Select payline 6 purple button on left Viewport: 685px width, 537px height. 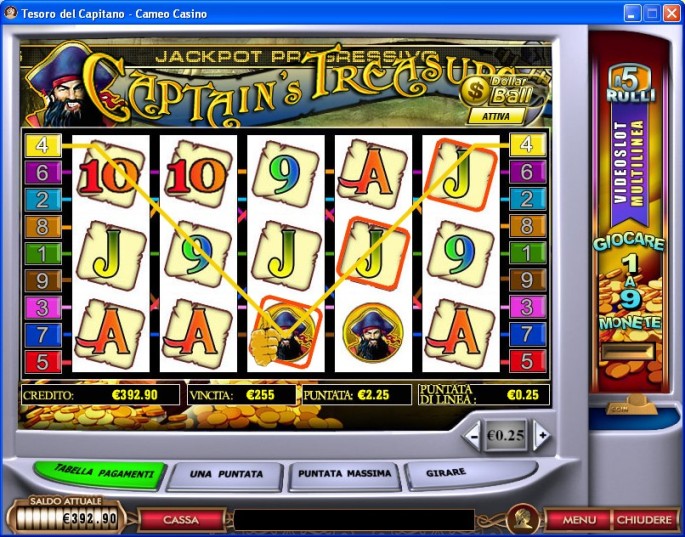[x=43, y=172]
